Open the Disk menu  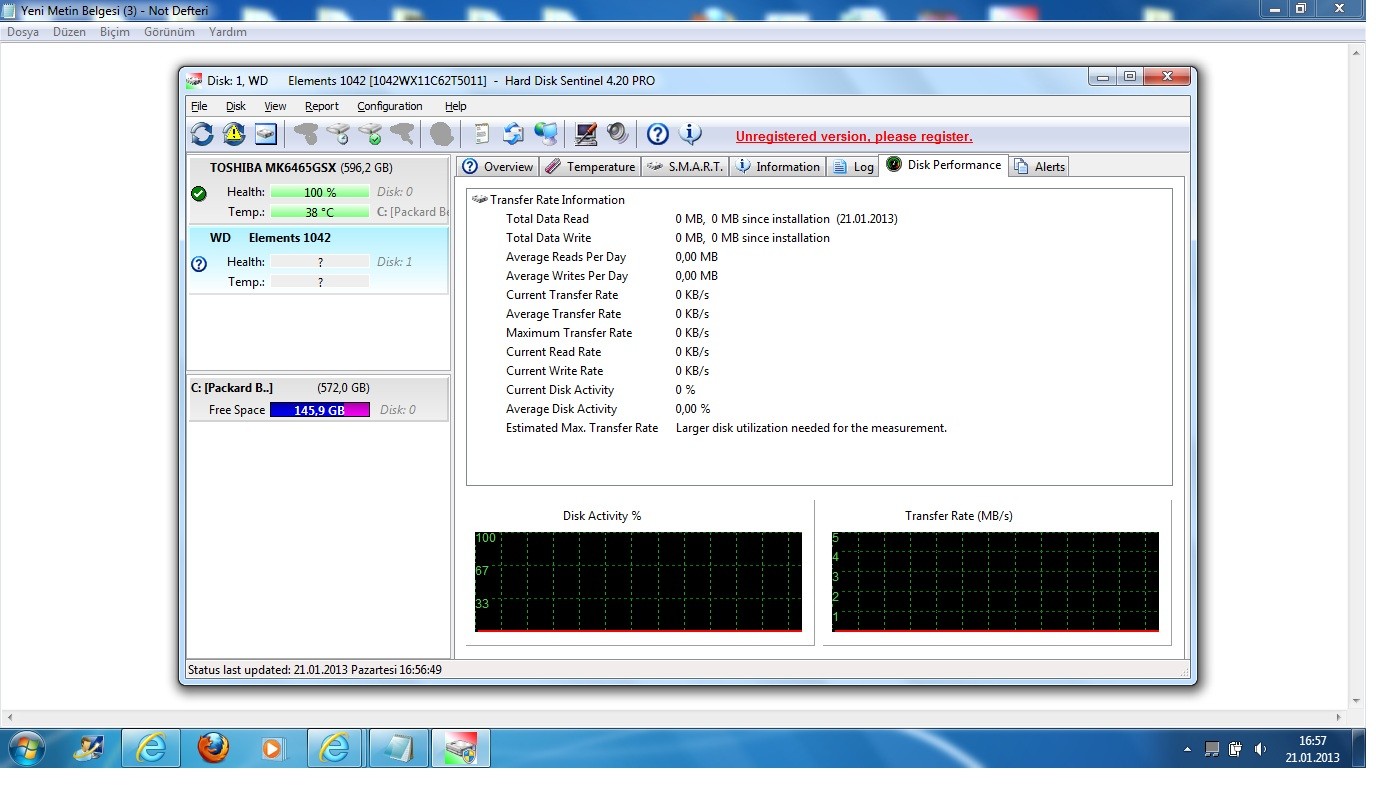pos(236,106)
